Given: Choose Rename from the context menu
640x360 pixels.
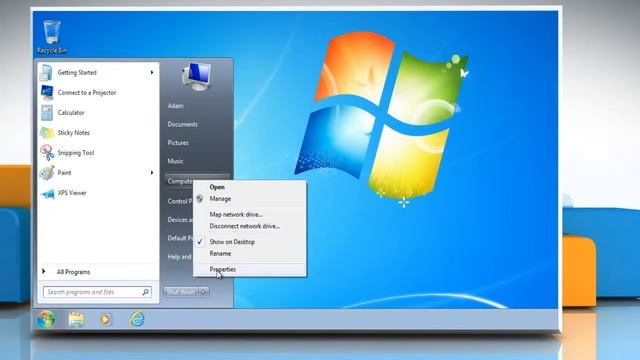Looking at the screenshot, I should 220,253.
